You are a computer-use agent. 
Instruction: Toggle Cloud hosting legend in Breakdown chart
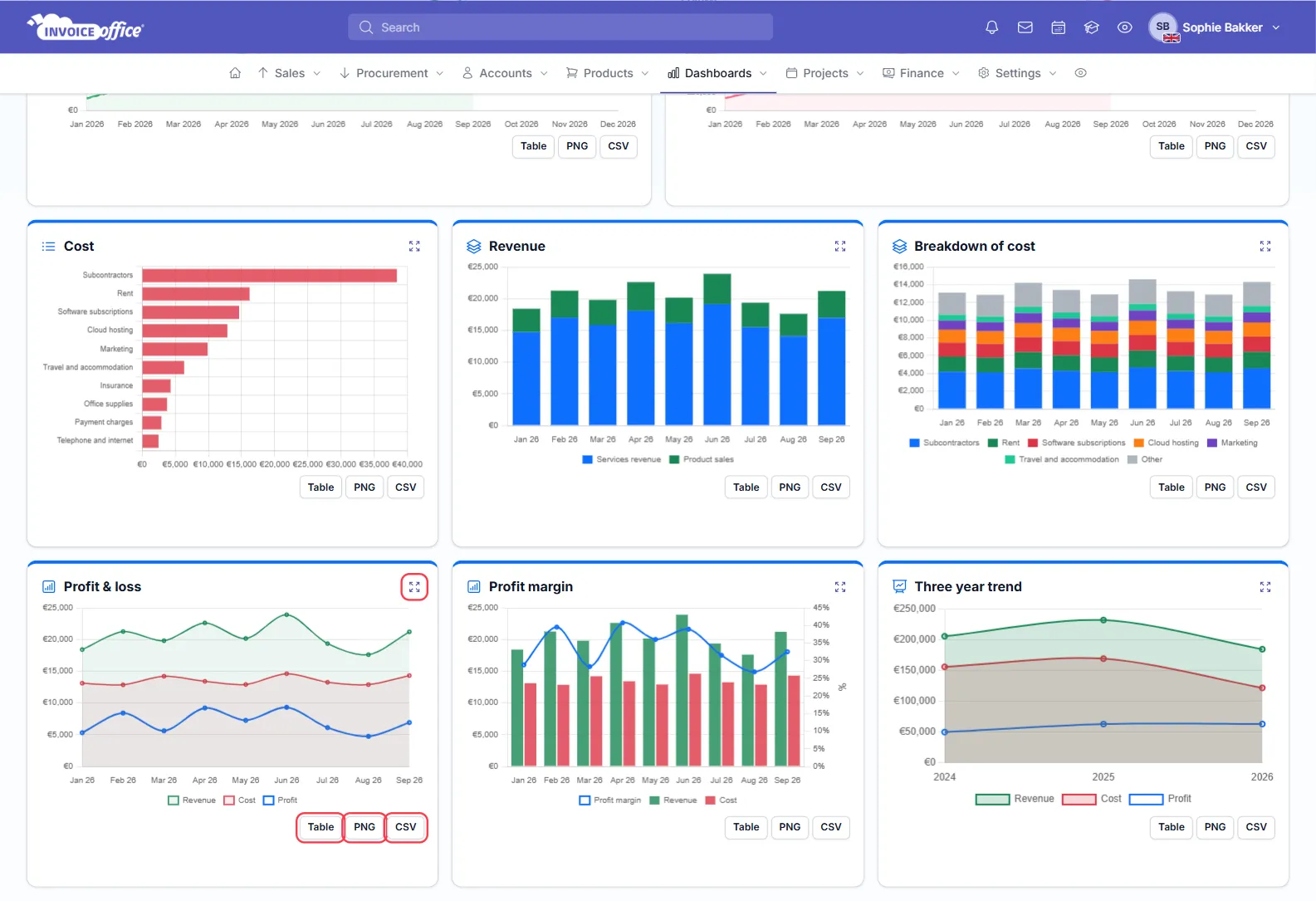tap(1167, 443)
